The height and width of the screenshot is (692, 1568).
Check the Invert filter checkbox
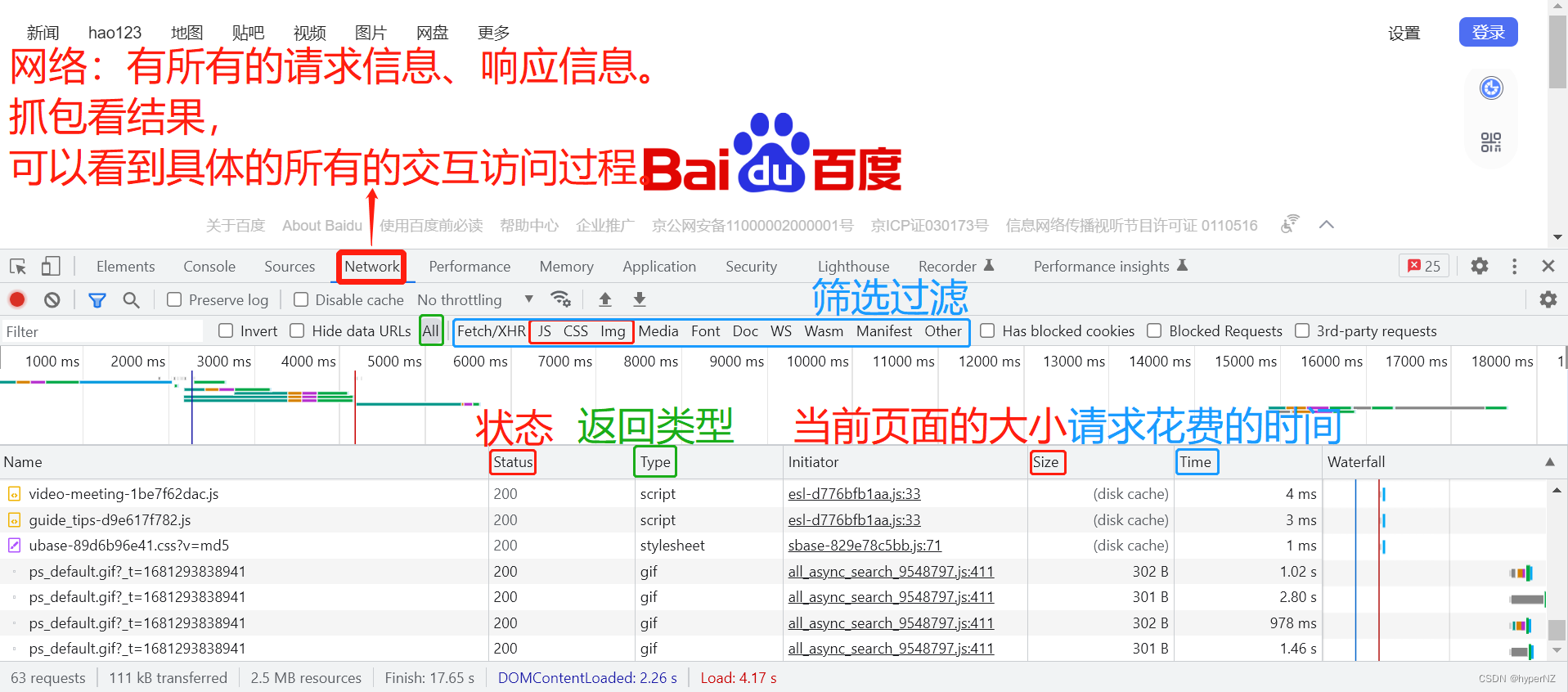[x=226, y=331]
